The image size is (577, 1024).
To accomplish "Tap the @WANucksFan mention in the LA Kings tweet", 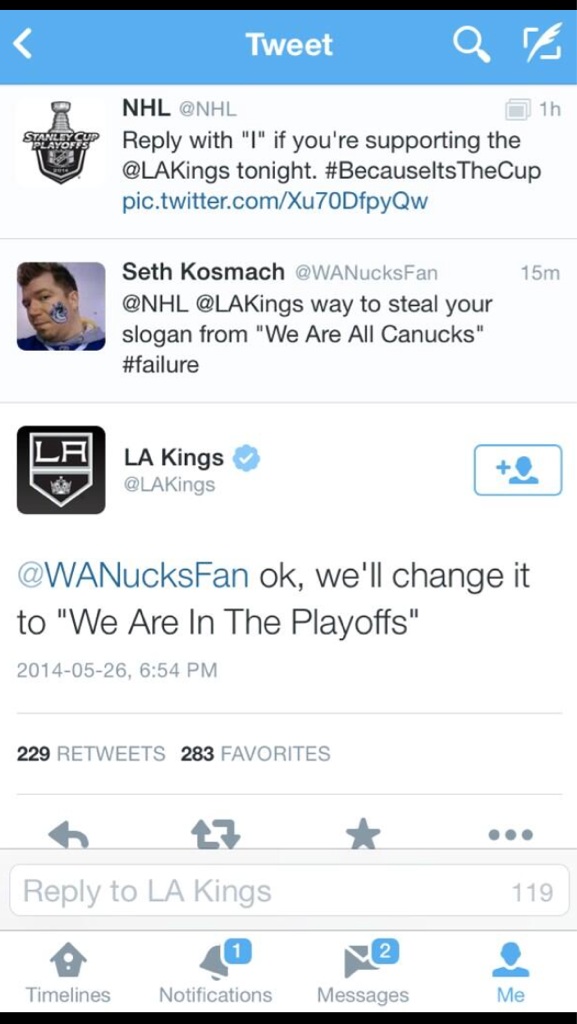I will [133, 576].
